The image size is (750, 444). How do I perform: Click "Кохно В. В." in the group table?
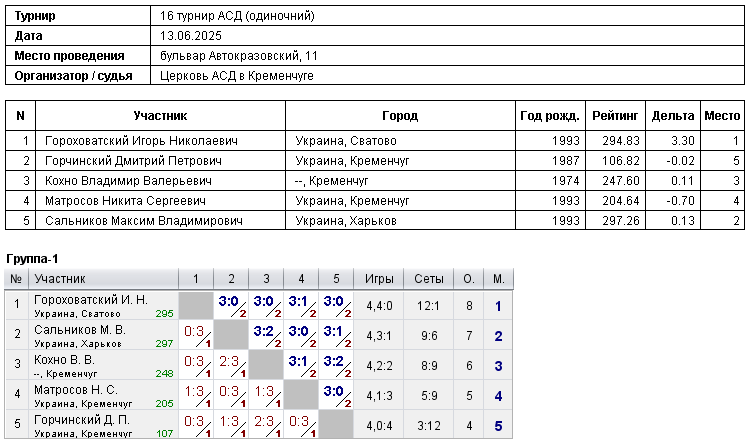pyautogui.click(x=64, y=360)
